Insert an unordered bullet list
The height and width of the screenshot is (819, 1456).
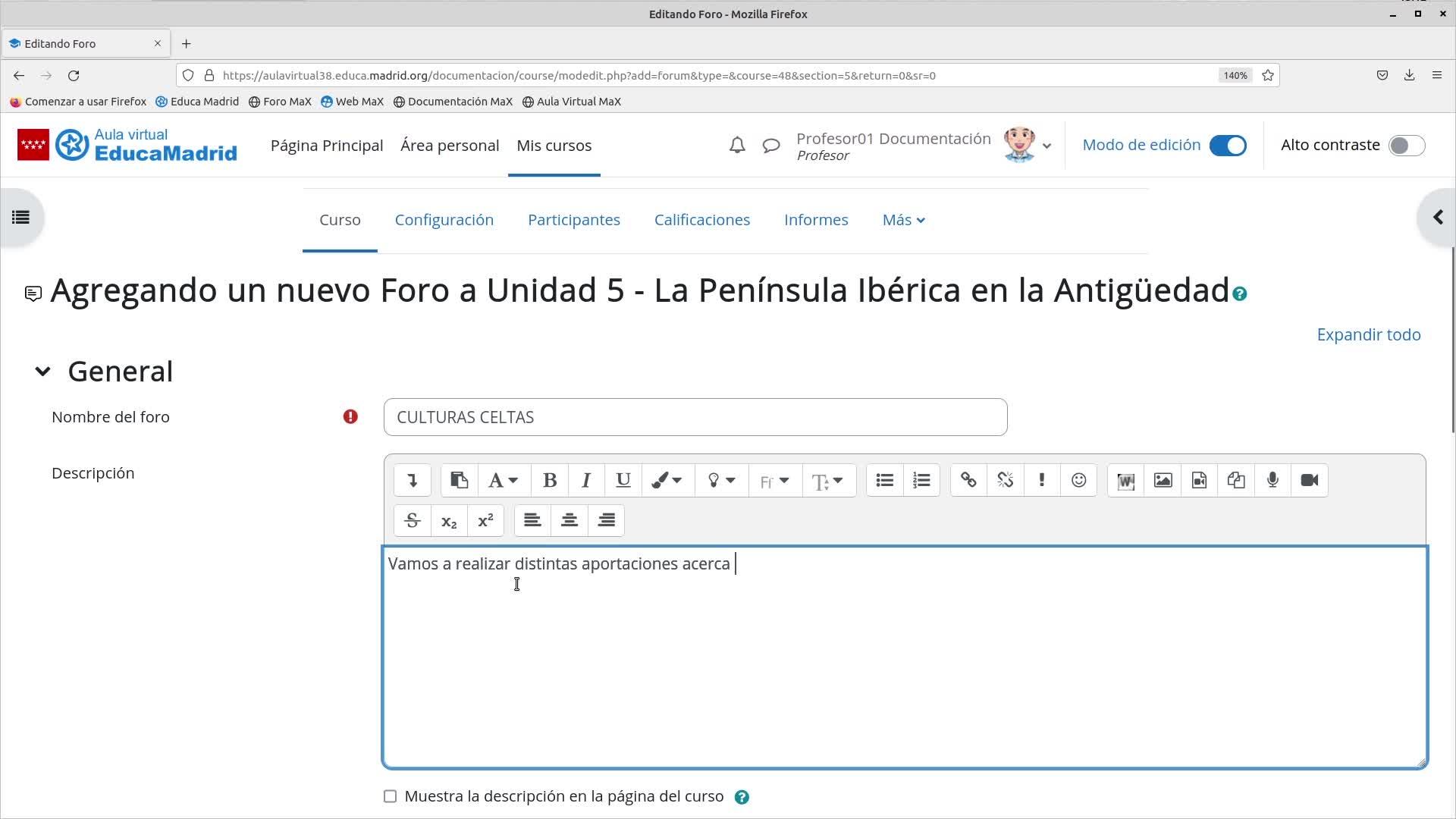[884, 481]
